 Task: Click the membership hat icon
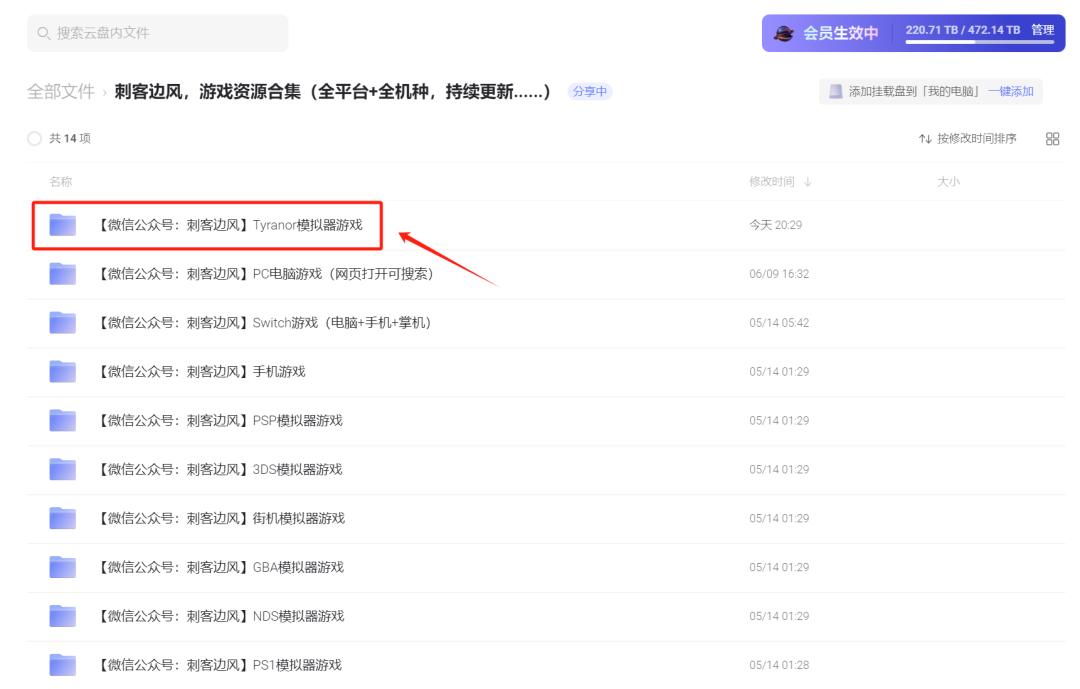784,33
